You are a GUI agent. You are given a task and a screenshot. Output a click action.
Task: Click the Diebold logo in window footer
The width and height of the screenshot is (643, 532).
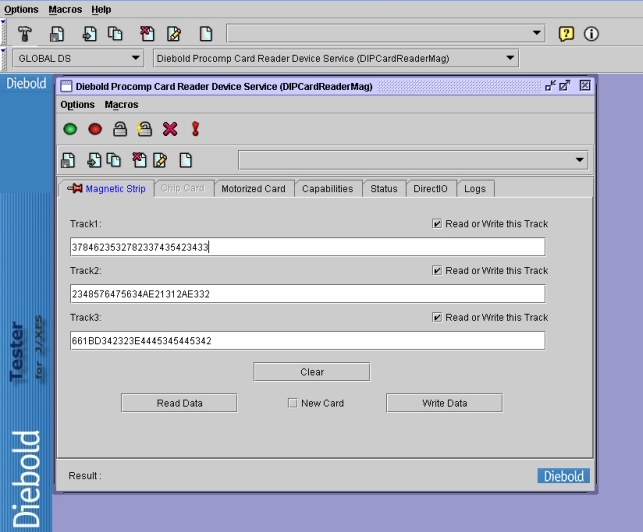click(x=563, y=476)
